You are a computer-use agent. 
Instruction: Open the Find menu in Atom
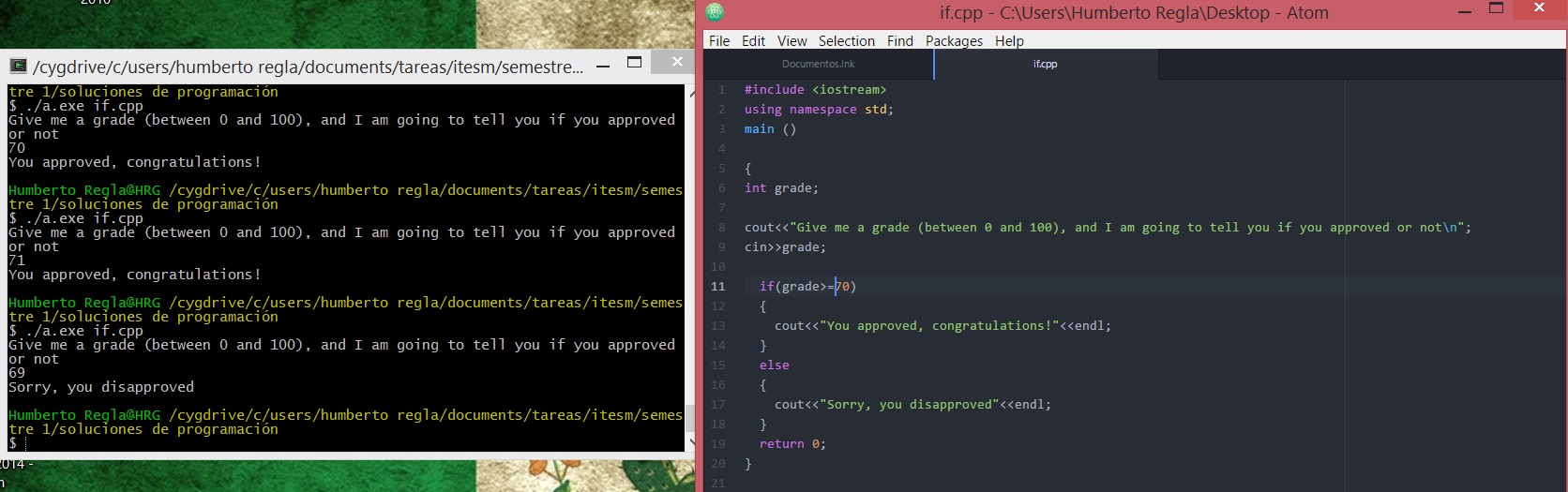[899, 41]
